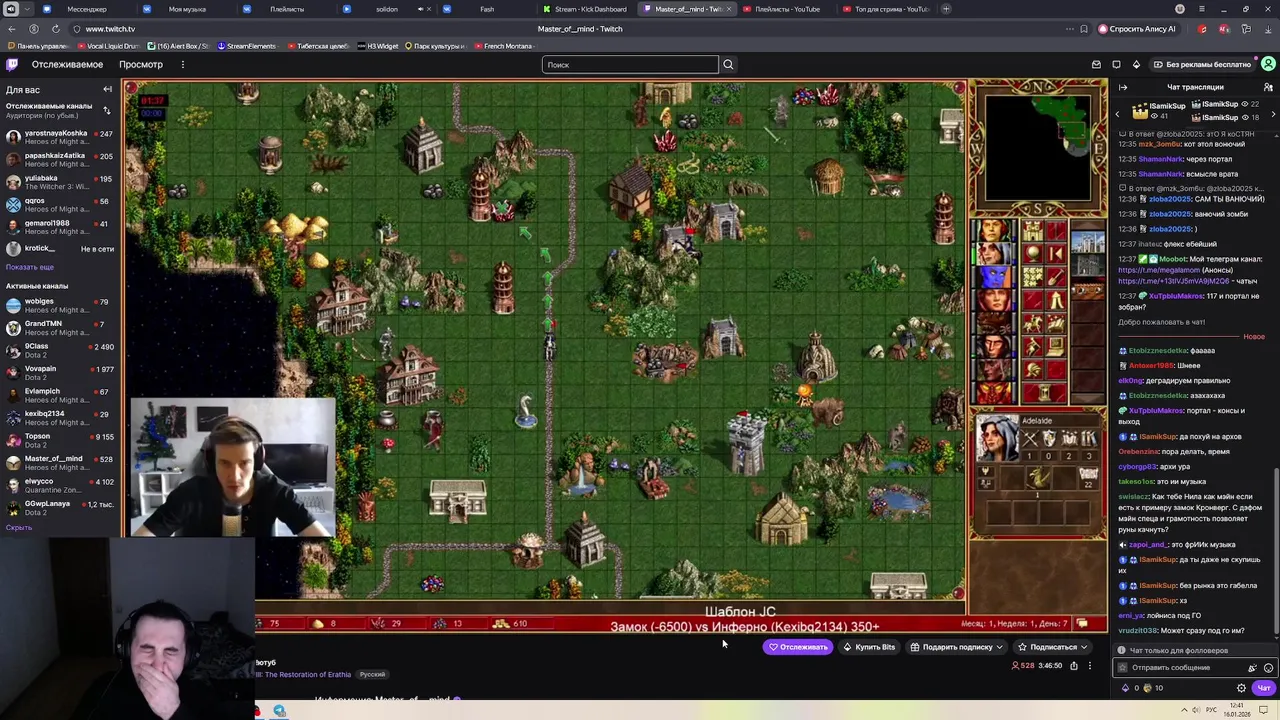Open Отслеживаемое in Twitch navigation

click(67, 64)
